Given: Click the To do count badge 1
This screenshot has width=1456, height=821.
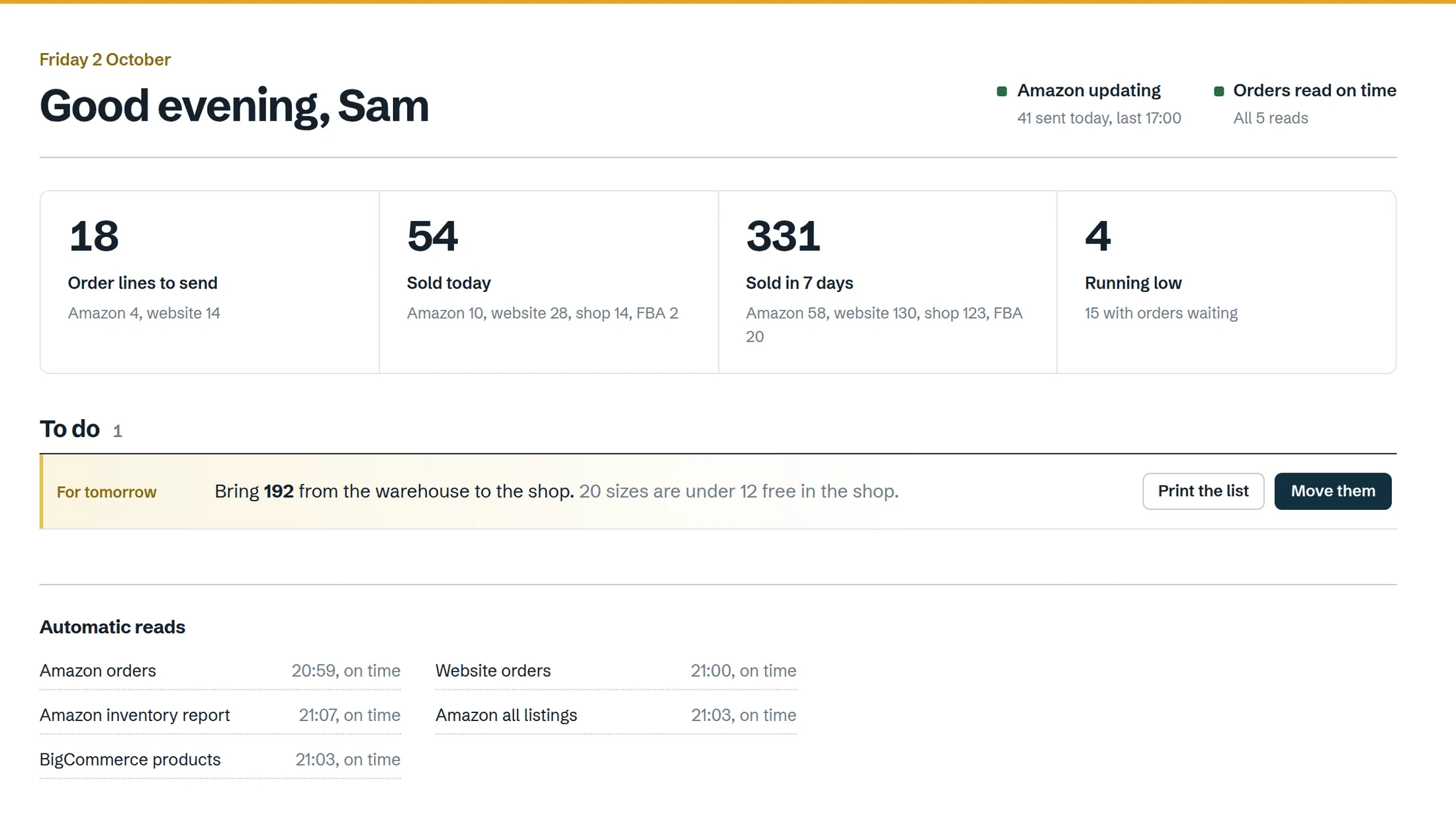Looking at the screenshot, I should coord(117,432).
